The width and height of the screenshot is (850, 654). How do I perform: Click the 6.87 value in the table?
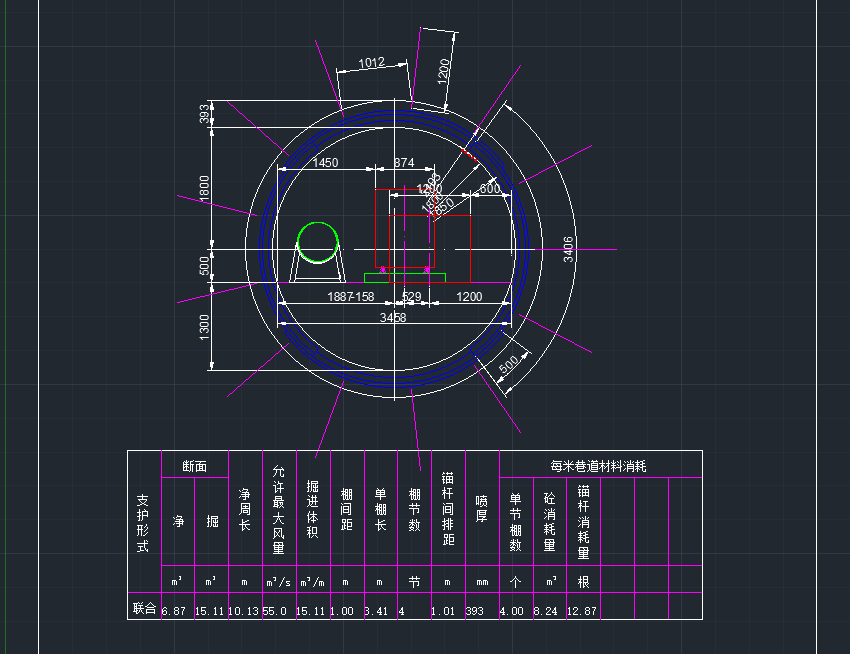pos(175,609)
